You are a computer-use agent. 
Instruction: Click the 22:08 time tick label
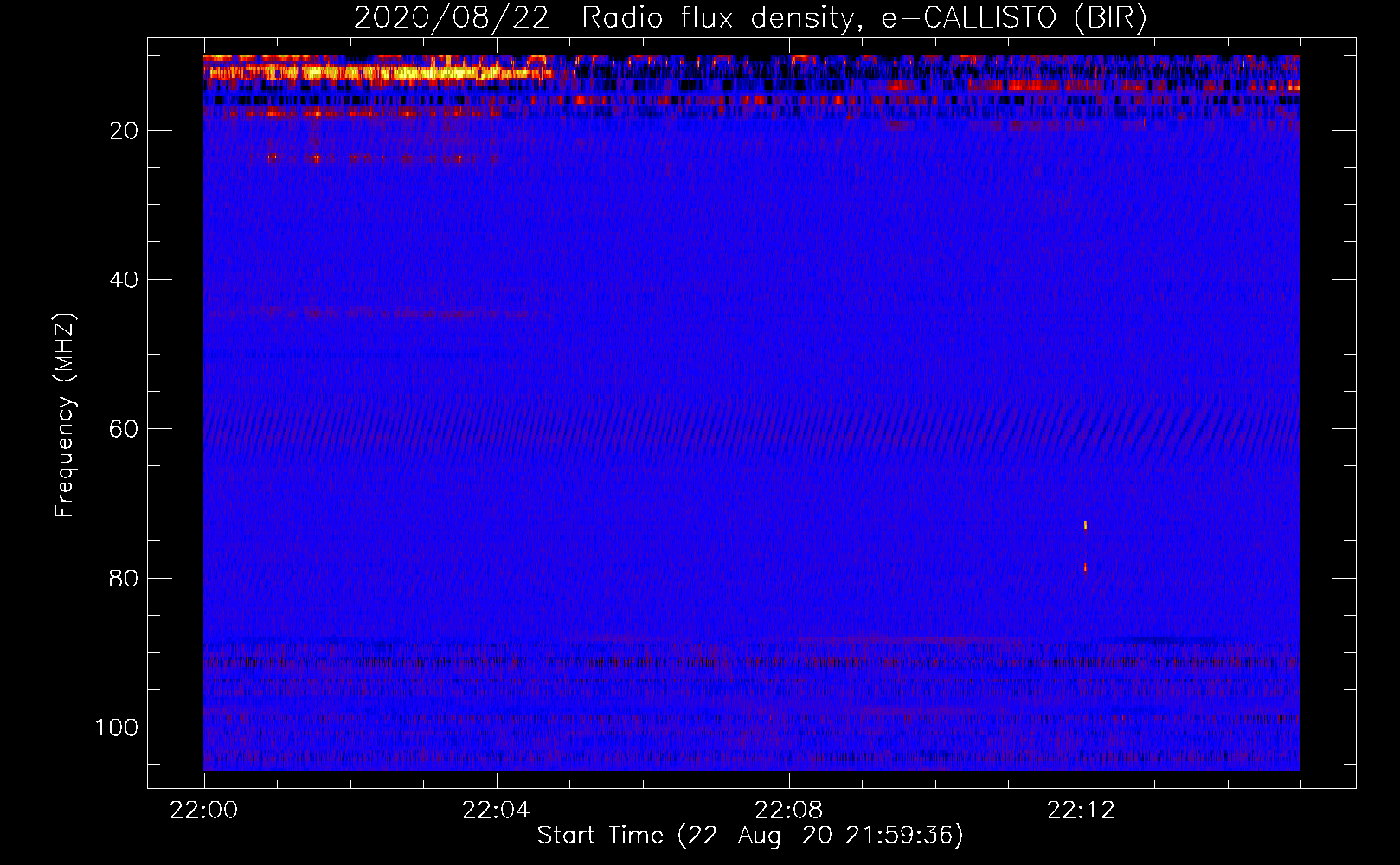[x=788, y=811]
